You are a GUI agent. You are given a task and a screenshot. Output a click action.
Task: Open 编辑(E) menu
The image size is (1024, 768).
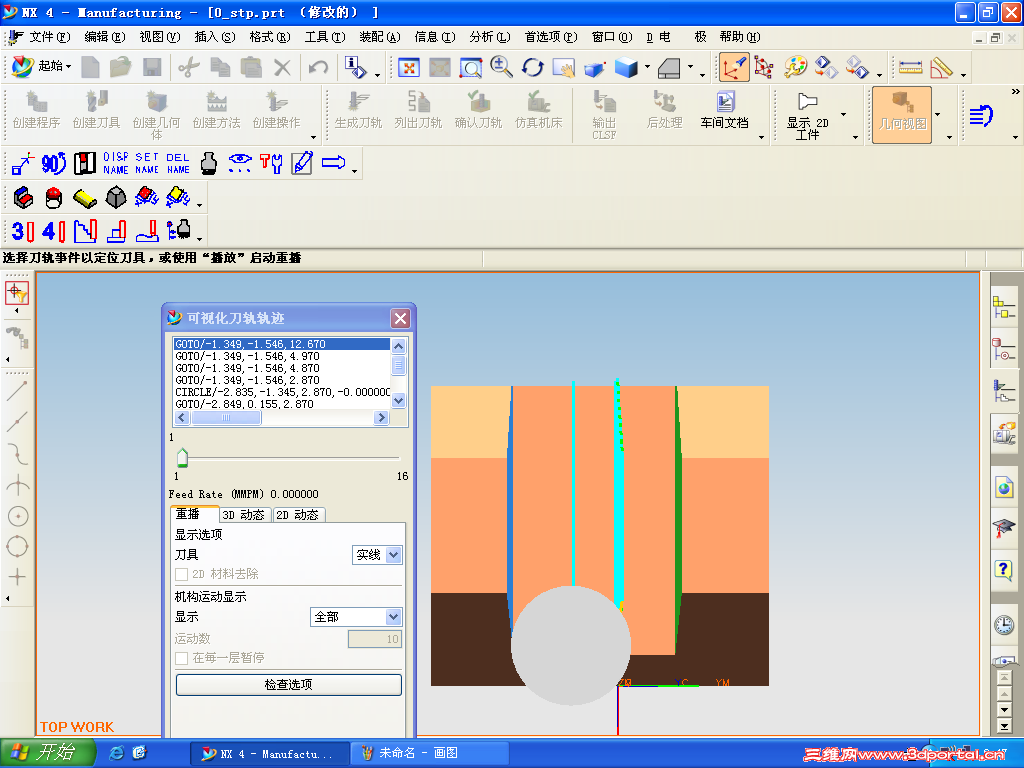(104, 37)
